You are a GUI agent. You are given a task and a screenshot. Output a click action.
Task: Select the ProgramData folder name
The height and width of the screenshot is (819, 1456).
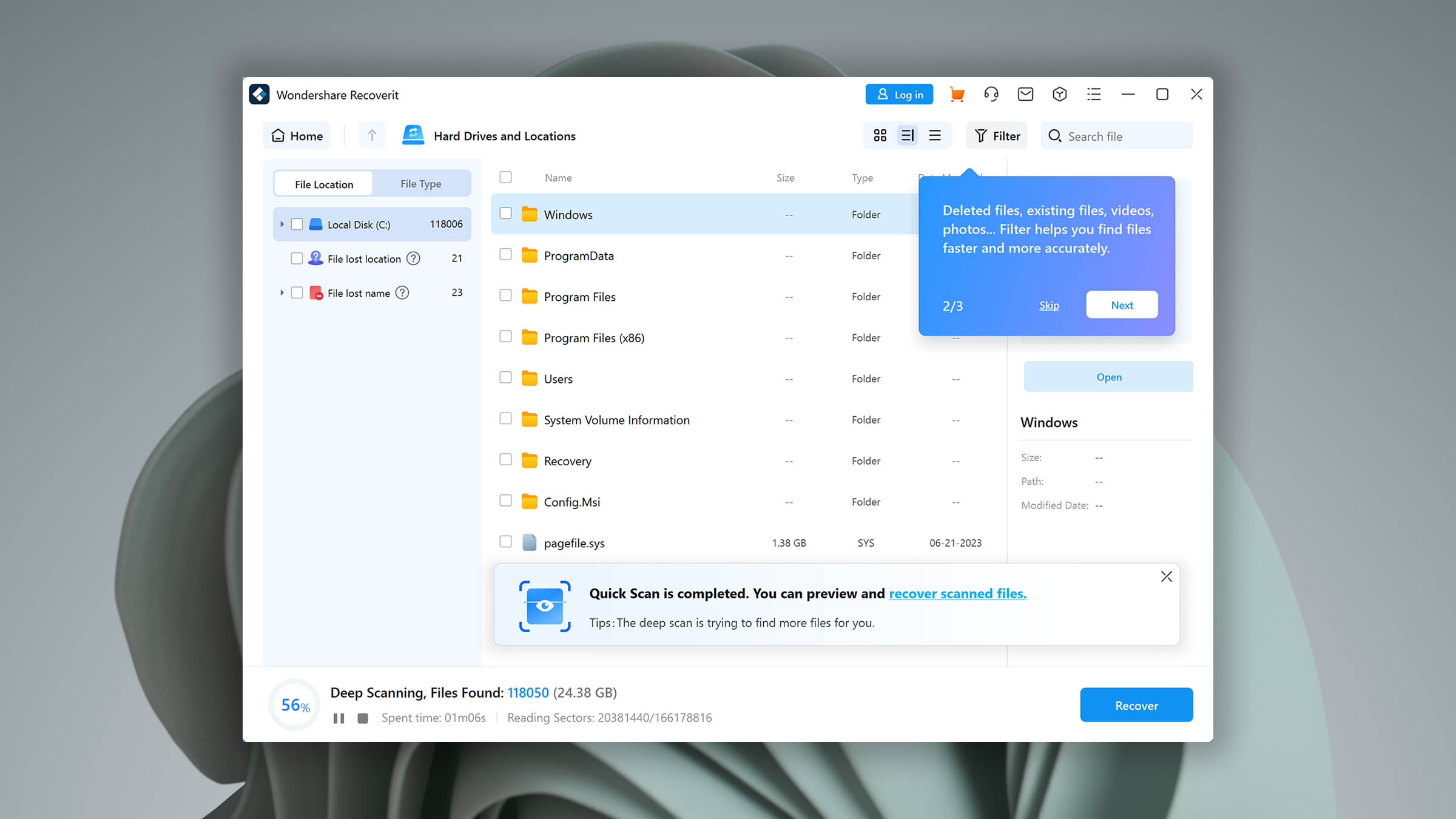579,256
